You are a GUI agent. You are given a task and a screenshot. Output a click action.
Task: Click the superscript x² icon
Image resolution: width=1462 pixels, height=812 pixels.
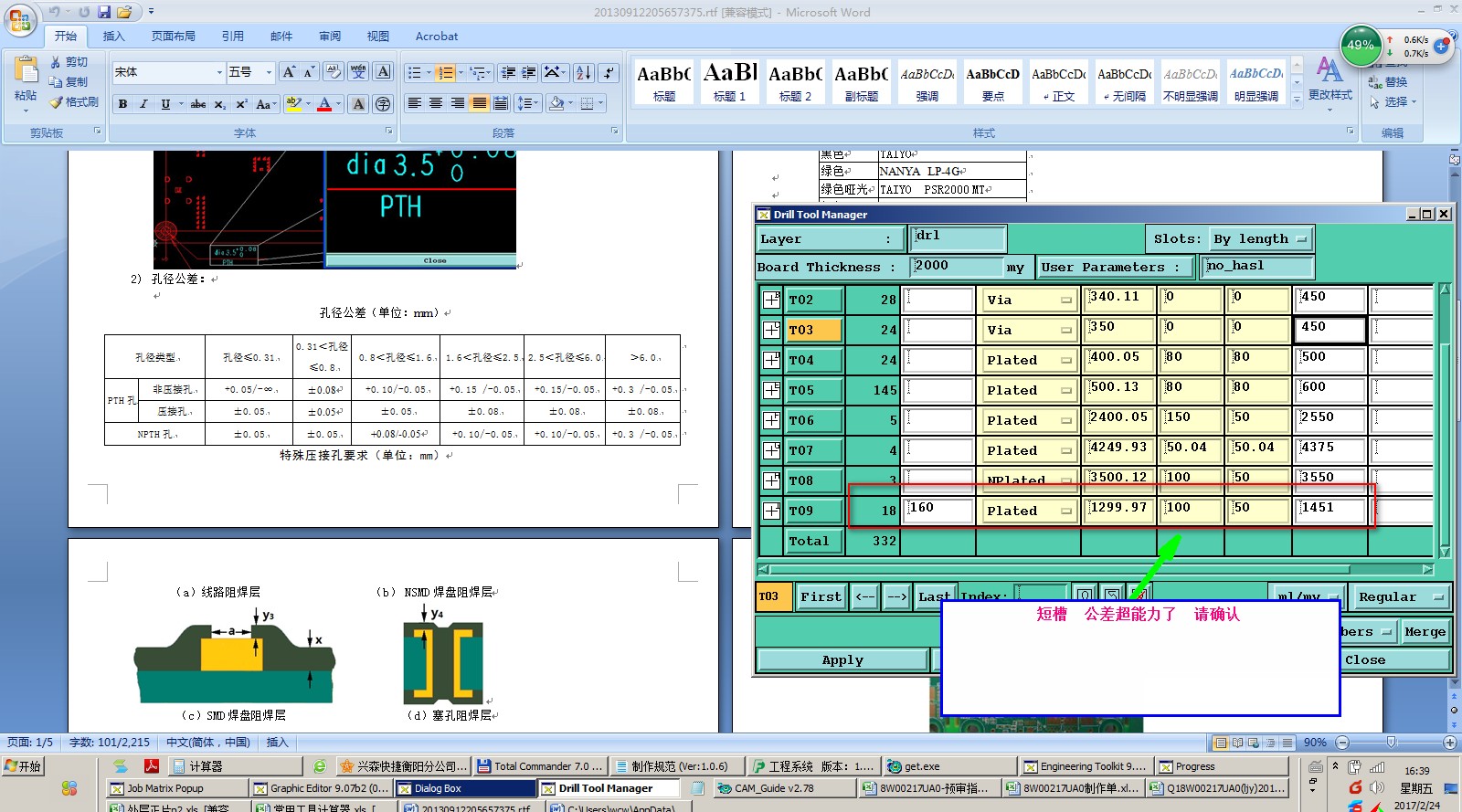tap(241, 104)
